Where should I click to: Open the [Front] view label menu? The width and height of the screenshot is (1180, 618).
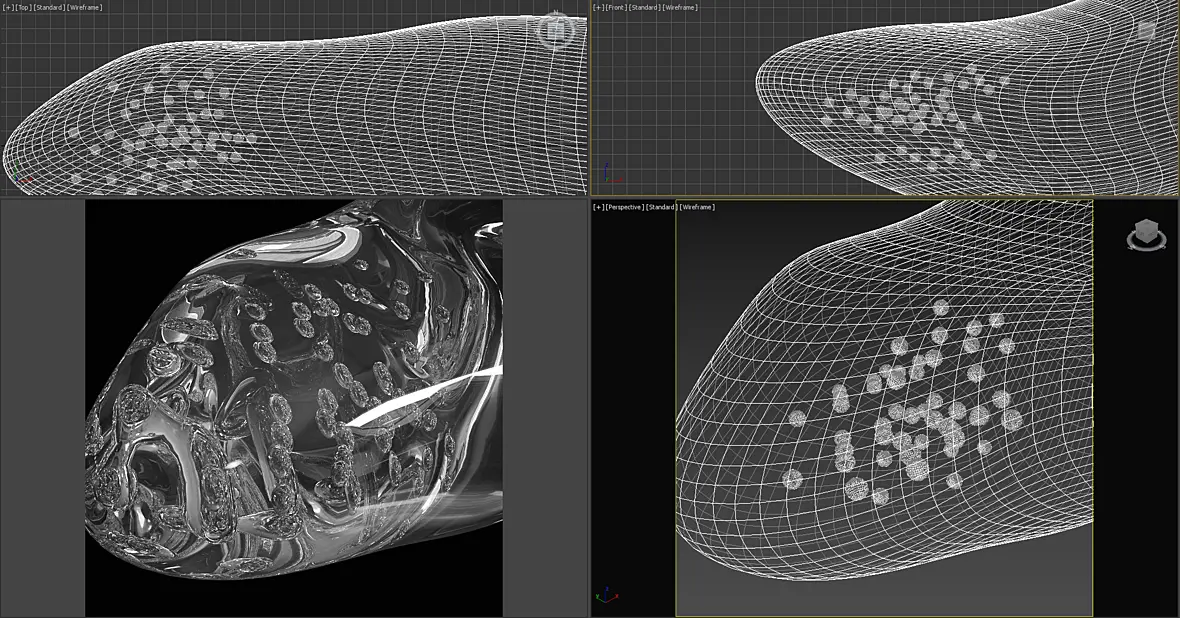pos(616,8)
